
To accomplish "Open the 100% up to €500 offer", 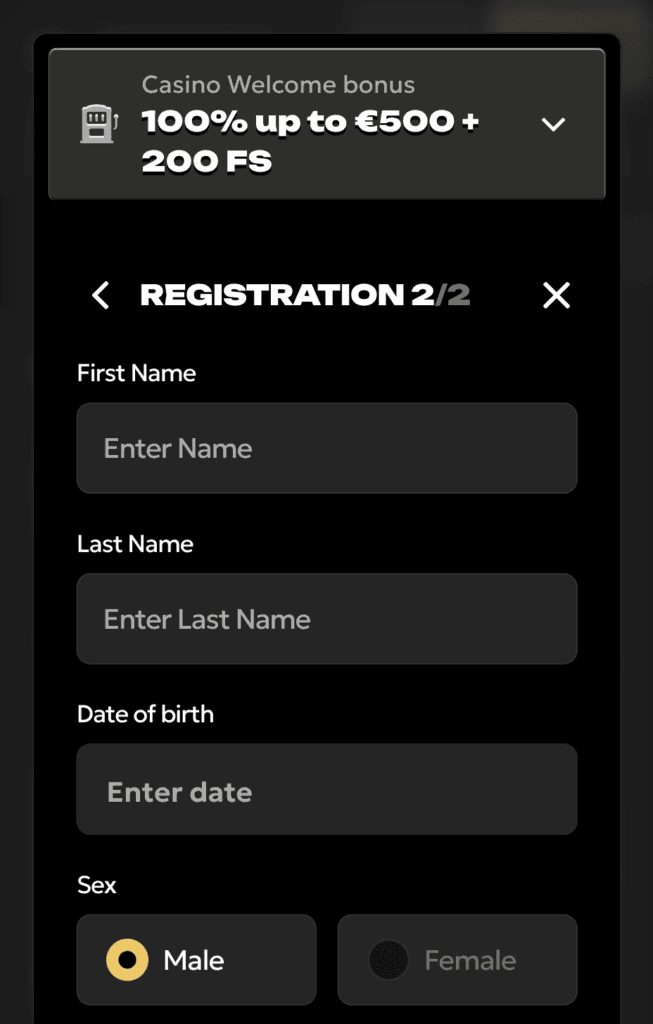I will (x=310, y=122).
